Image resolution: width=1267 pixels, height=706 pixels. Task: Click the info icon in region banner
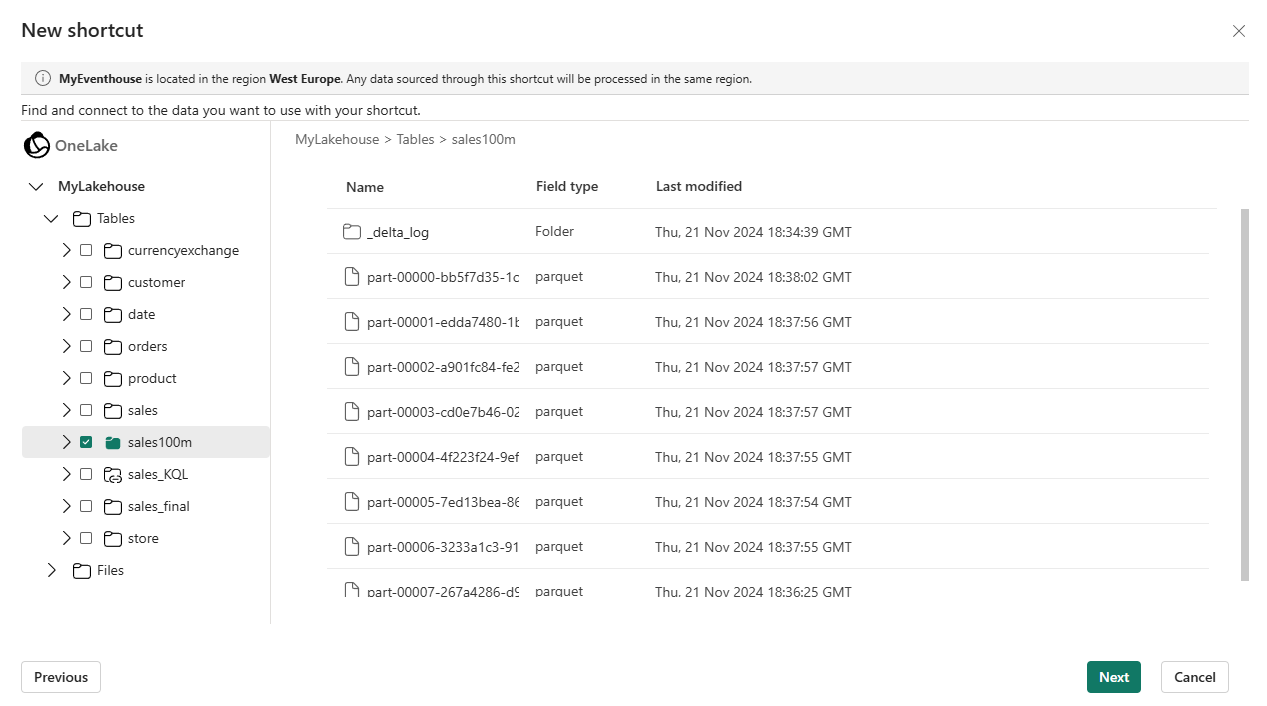click(43, 78)
